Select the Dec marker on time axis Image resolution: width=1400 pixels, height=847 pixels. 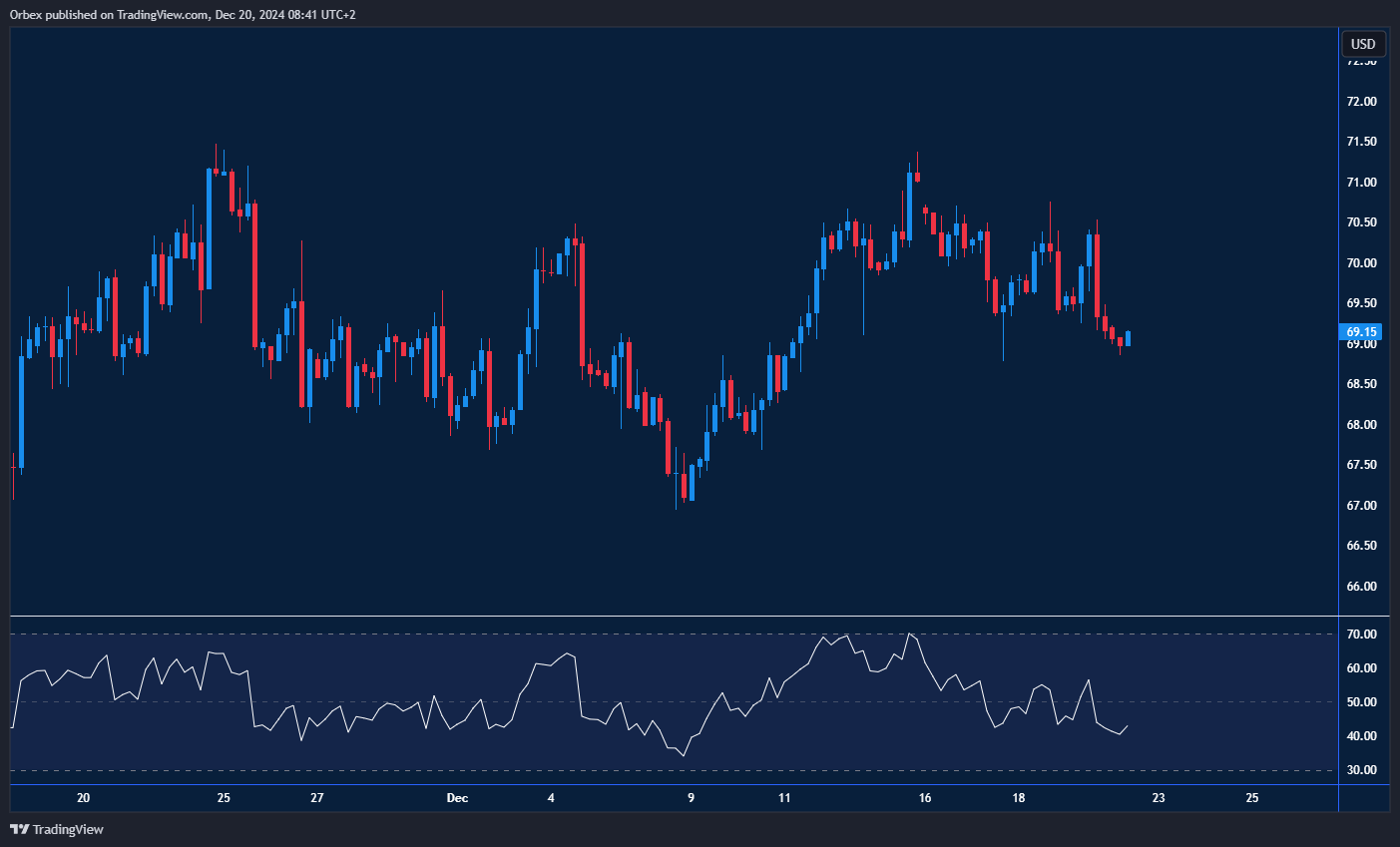tap(457, 798)
